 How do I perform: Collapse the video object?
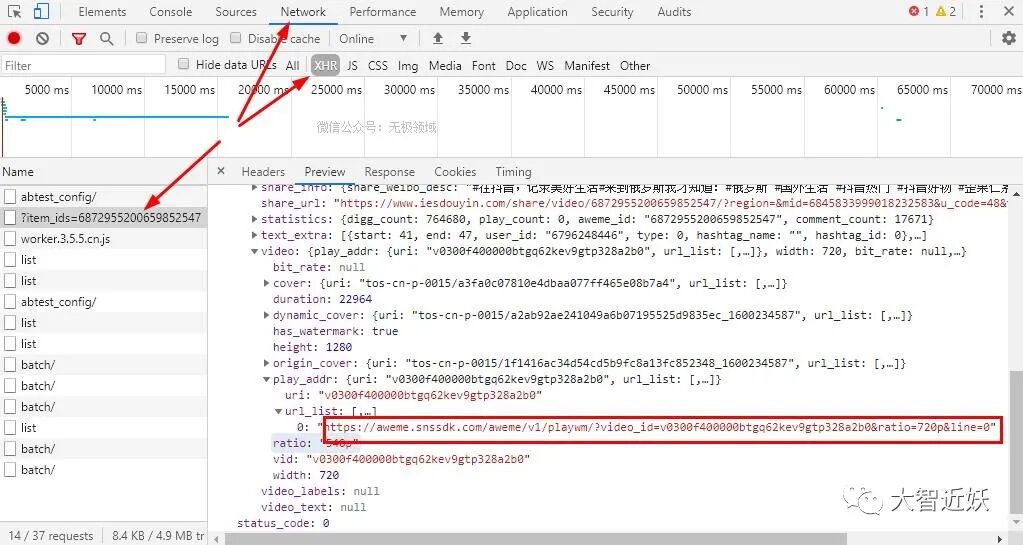point(254,251)
